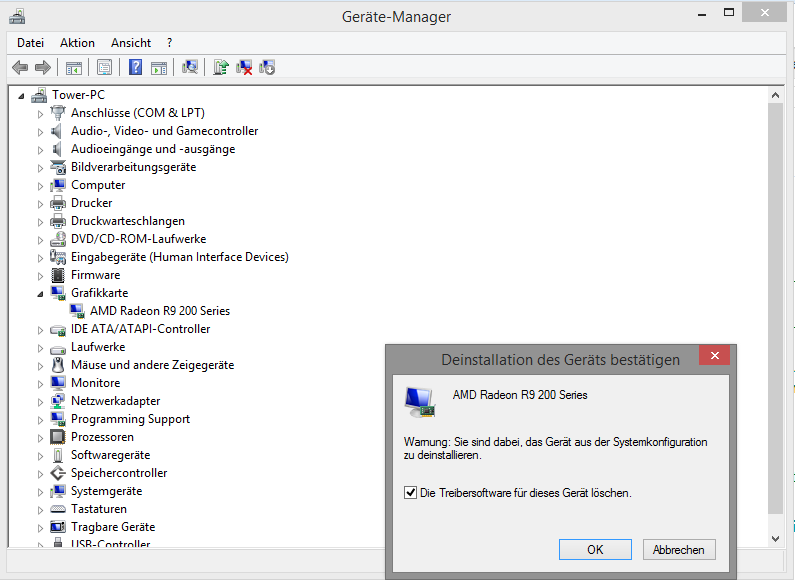The image size is (795, 580).
Task: Open the Properties toolbar icon
Action: [x=104, y=67]
